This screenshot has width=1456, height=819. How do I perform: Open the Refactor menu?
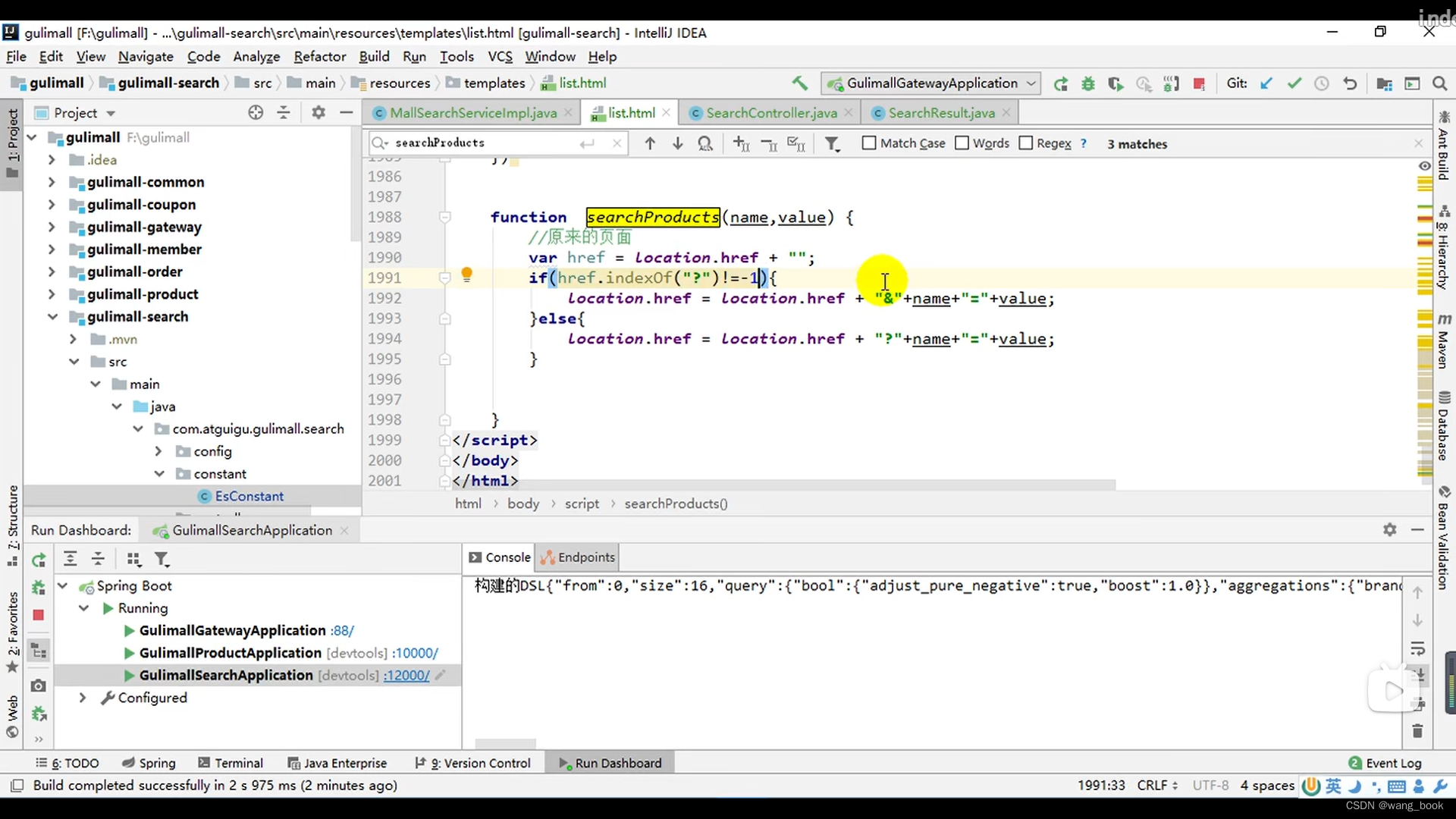tap(319, 57)
